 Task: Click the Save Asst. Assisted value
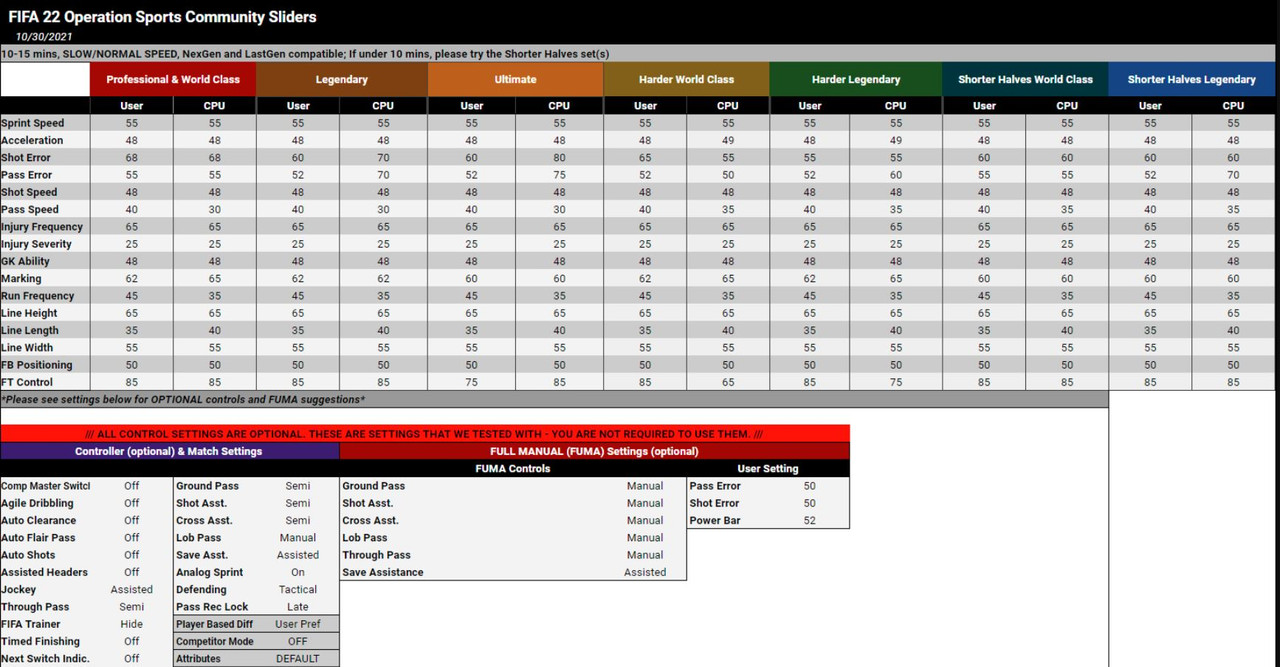[x=298, y=555]
